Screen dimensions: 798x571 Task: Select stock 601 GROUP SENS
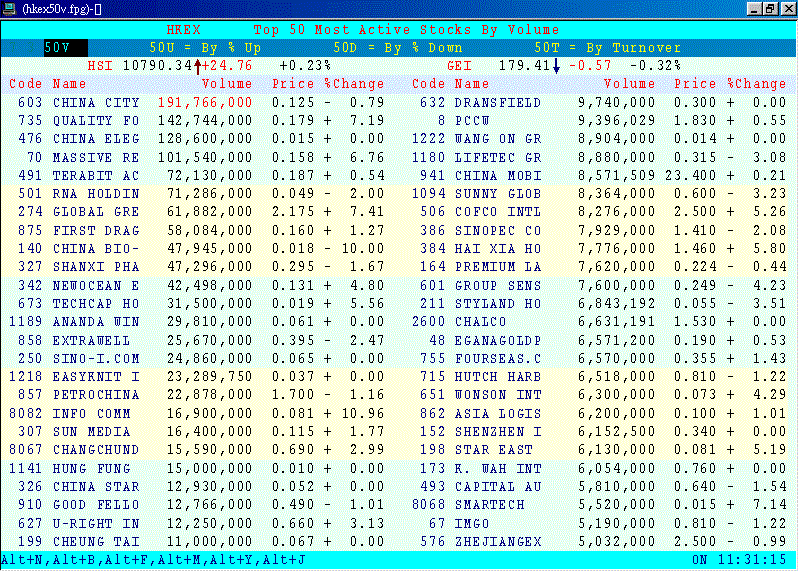pyautogui.click(x=599, y=286)
